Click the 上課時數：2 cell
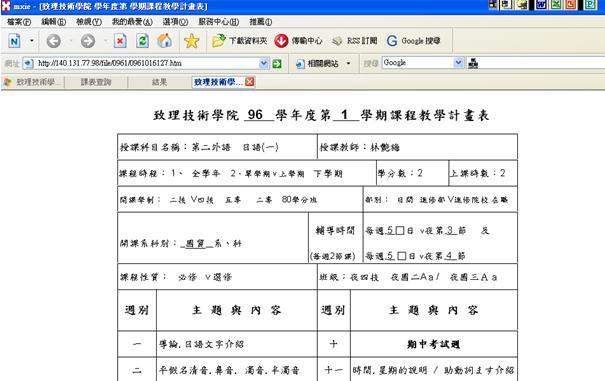This screenshot has height=381, width=605. [483, 173]
